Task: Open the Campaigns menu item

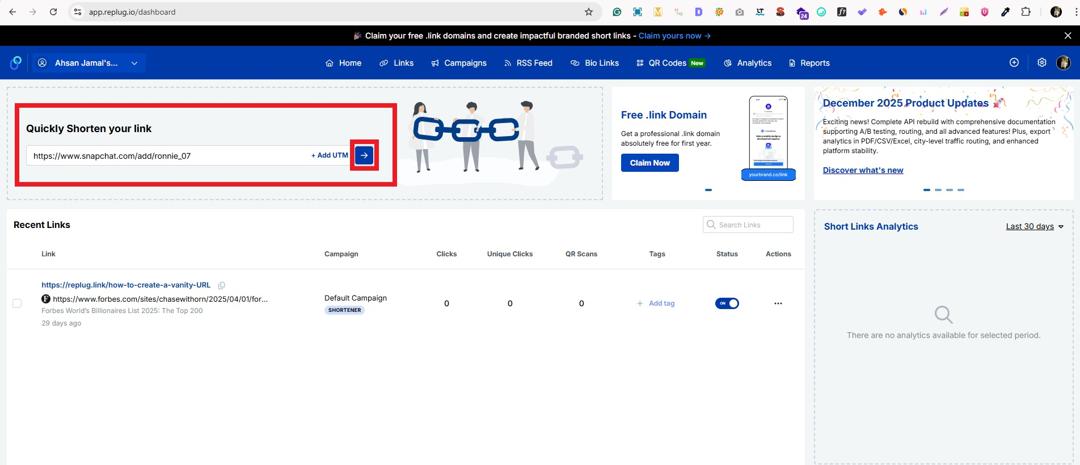Action: (459, 63)
